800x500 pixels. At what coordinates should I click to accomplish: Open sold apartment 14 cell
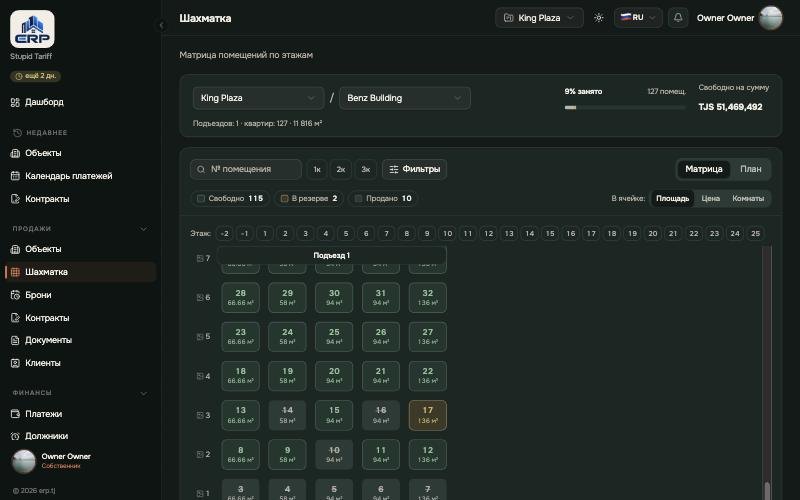pyautogui.click(x=287, y=415)
